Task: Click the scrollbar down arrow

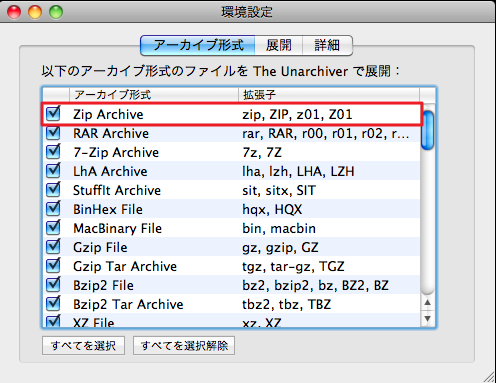Action: 428,319
